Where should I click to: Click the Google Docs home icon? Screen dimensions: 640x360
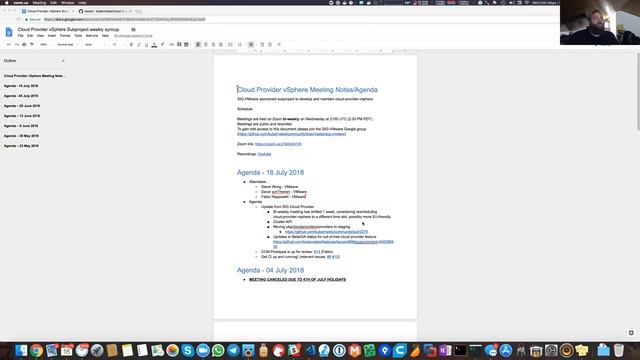[x=9, y=32]
